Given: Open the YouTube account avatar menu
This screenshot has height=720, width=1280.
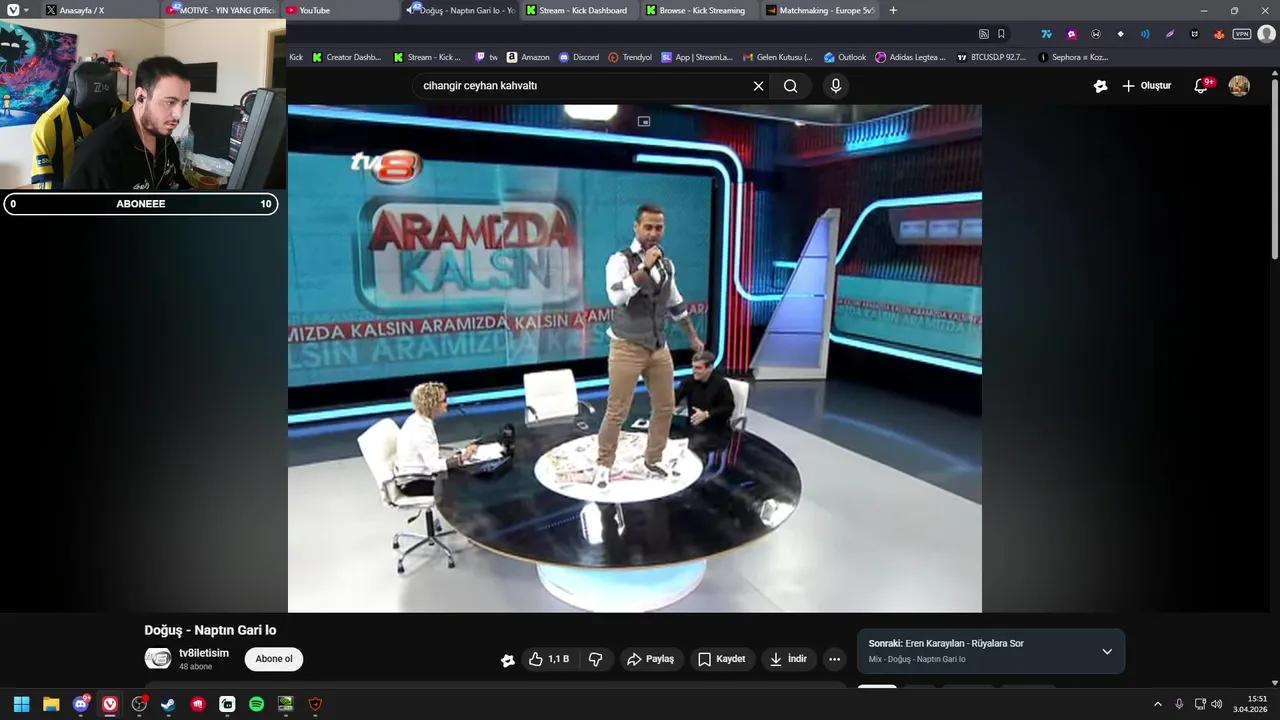Looking at the screenshot, I should point(1239,86).
